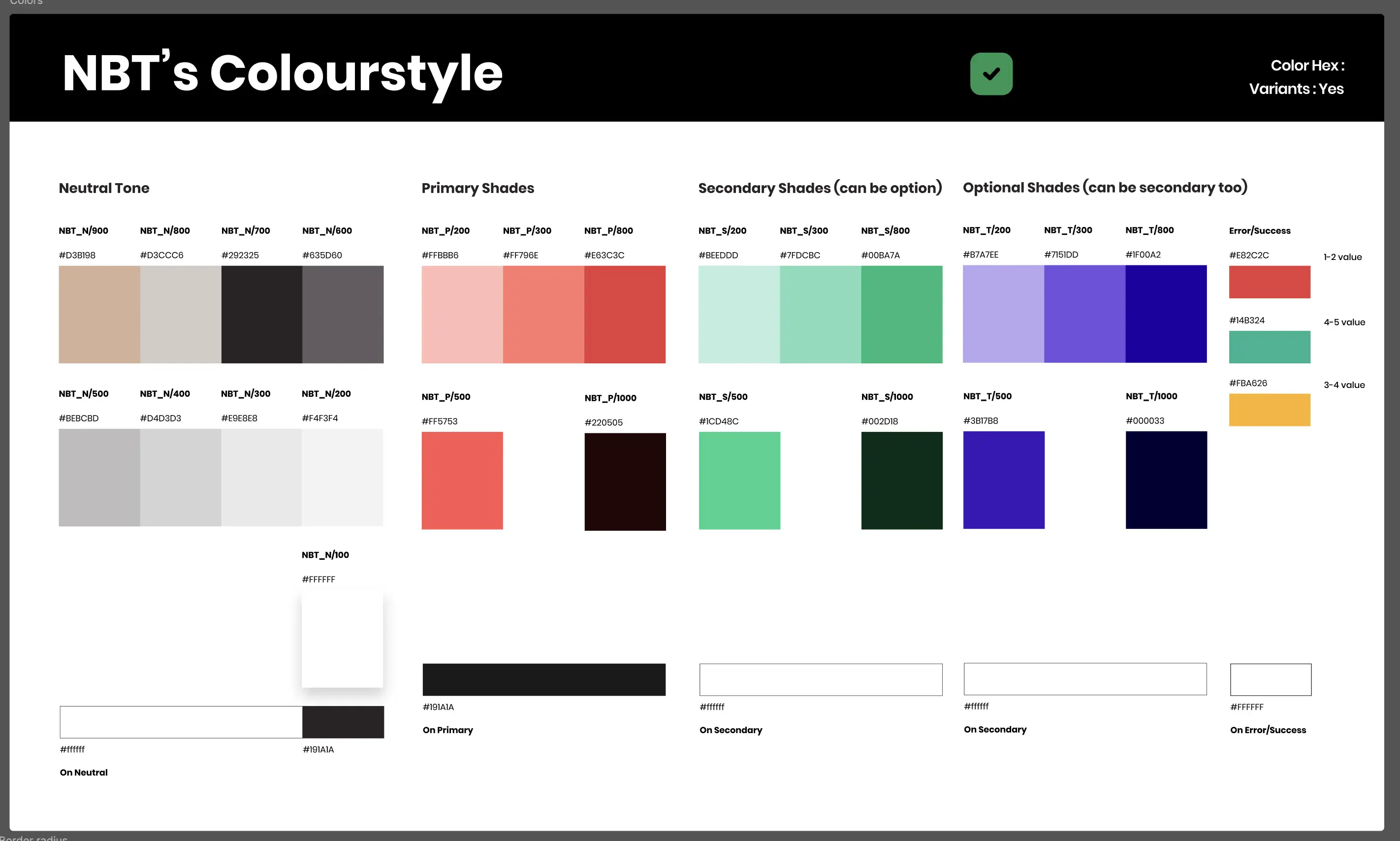Click the #F4F3F4 hex code text
The height and width of the screenshot is (841, 1400).
click(320, 418)
